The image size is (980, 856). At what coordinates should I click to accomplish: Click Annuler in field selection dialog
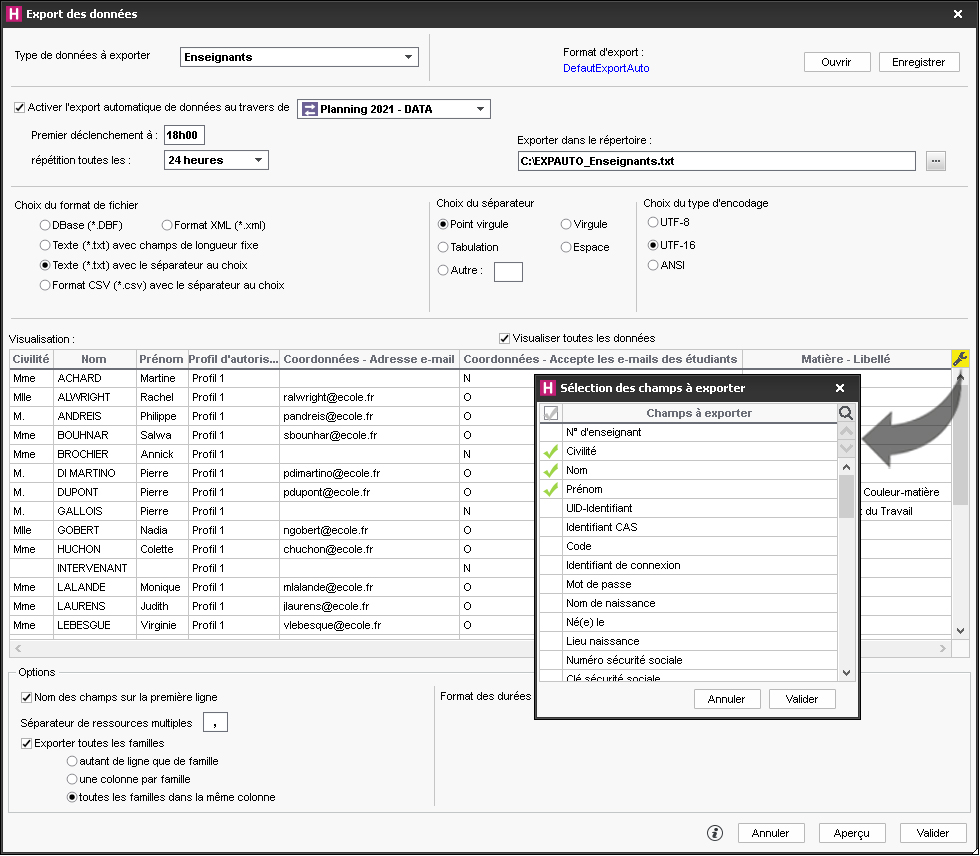(727, 699)
